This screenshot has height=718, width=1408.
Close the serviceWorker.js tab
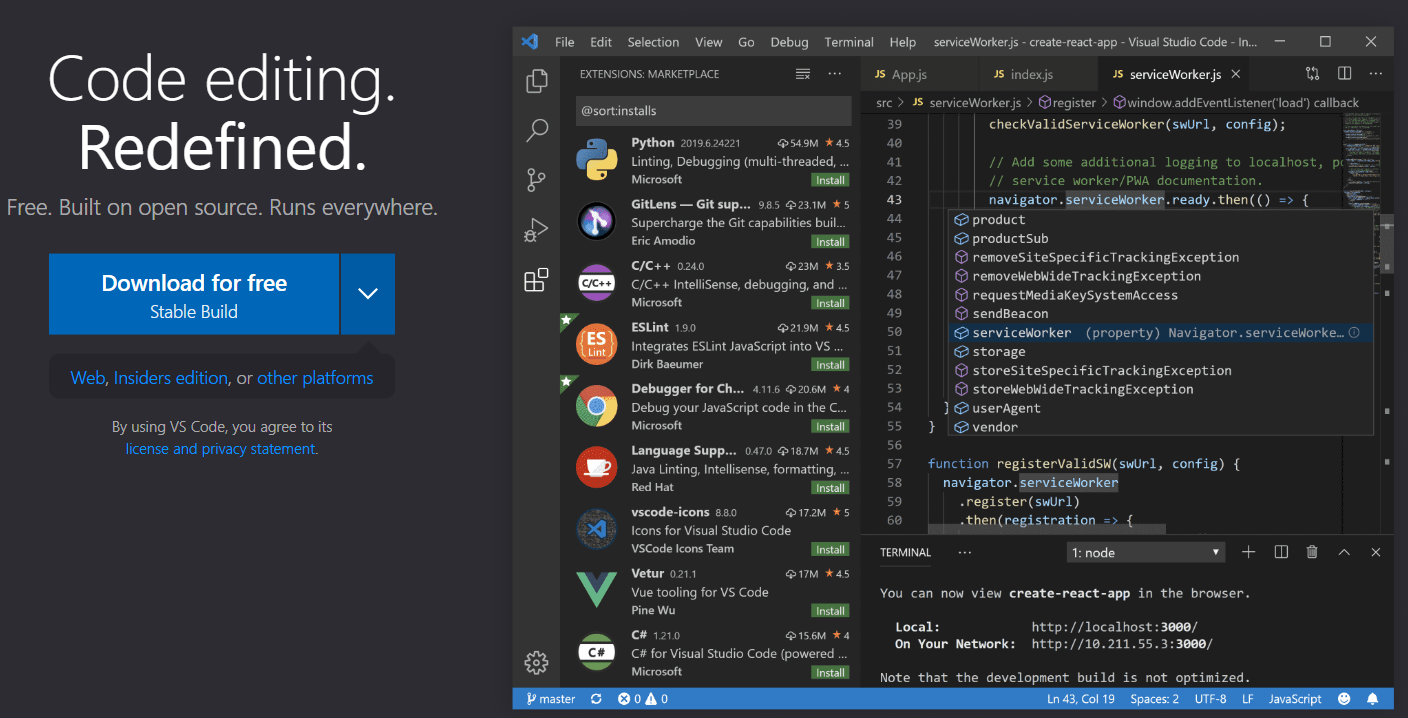pyautogui.click(x=1236, y=74)
